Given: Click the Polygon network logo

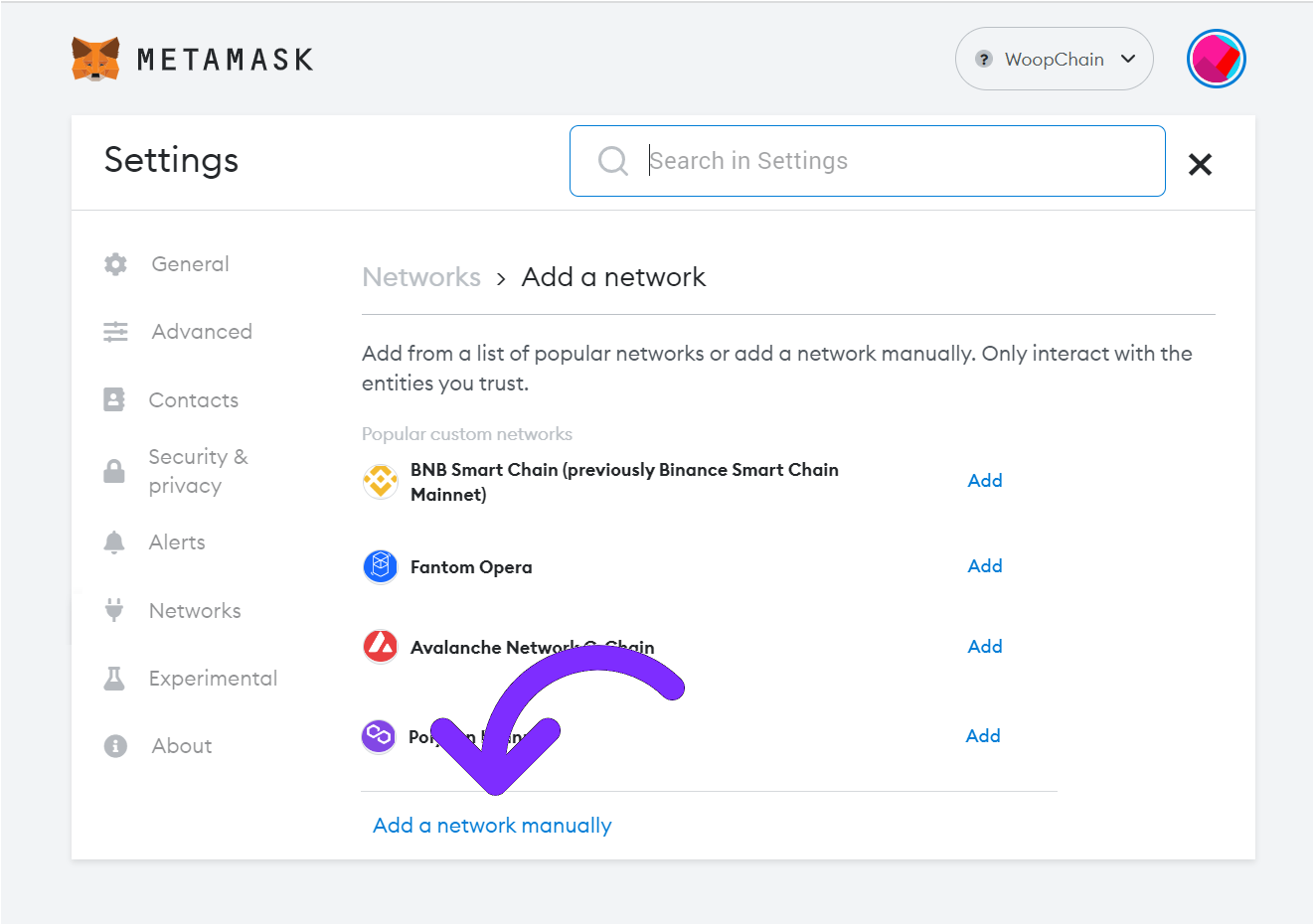Looking at the screenshot, I should 378,736.
